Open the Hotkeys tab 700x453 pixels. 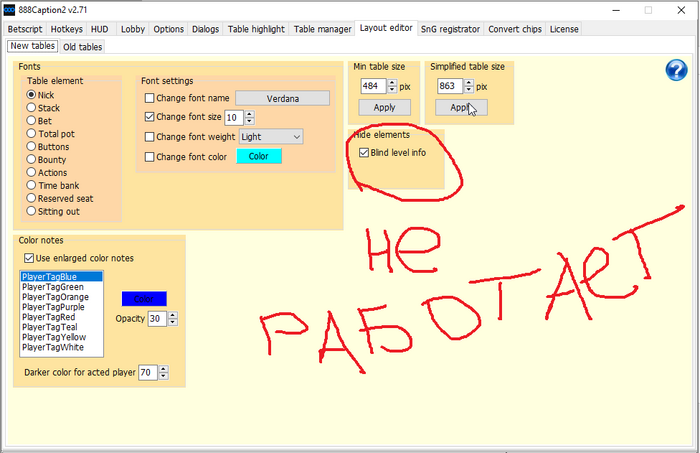tap(67, 29)
